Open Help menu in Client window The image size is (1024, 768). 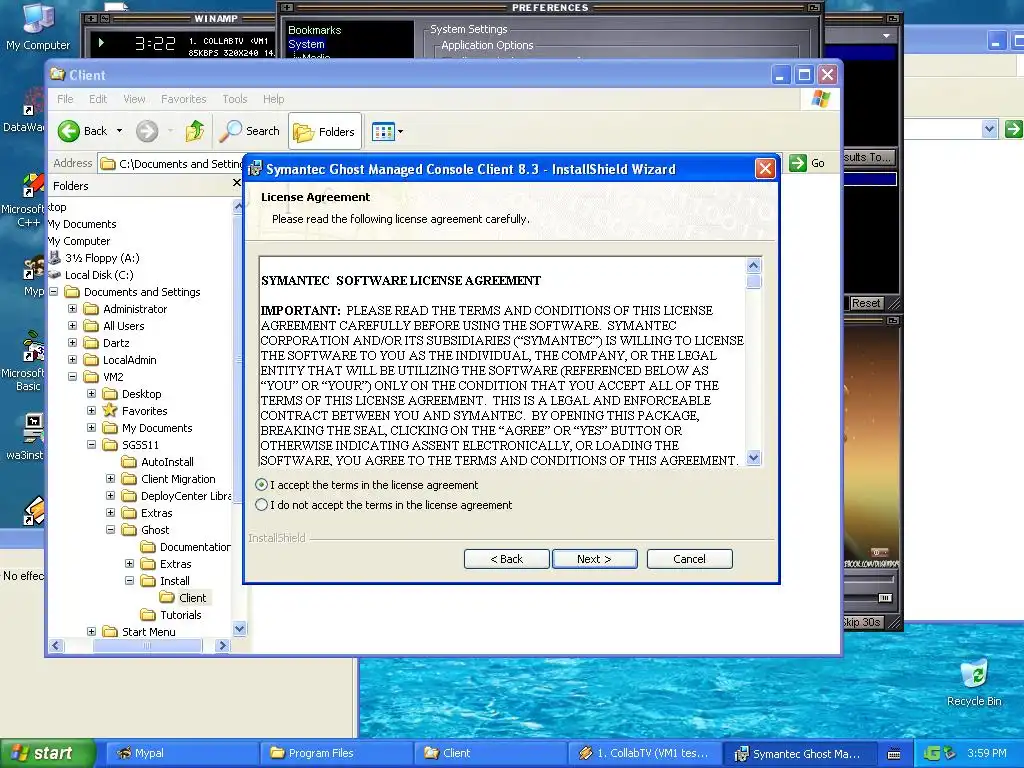(274, 99)
